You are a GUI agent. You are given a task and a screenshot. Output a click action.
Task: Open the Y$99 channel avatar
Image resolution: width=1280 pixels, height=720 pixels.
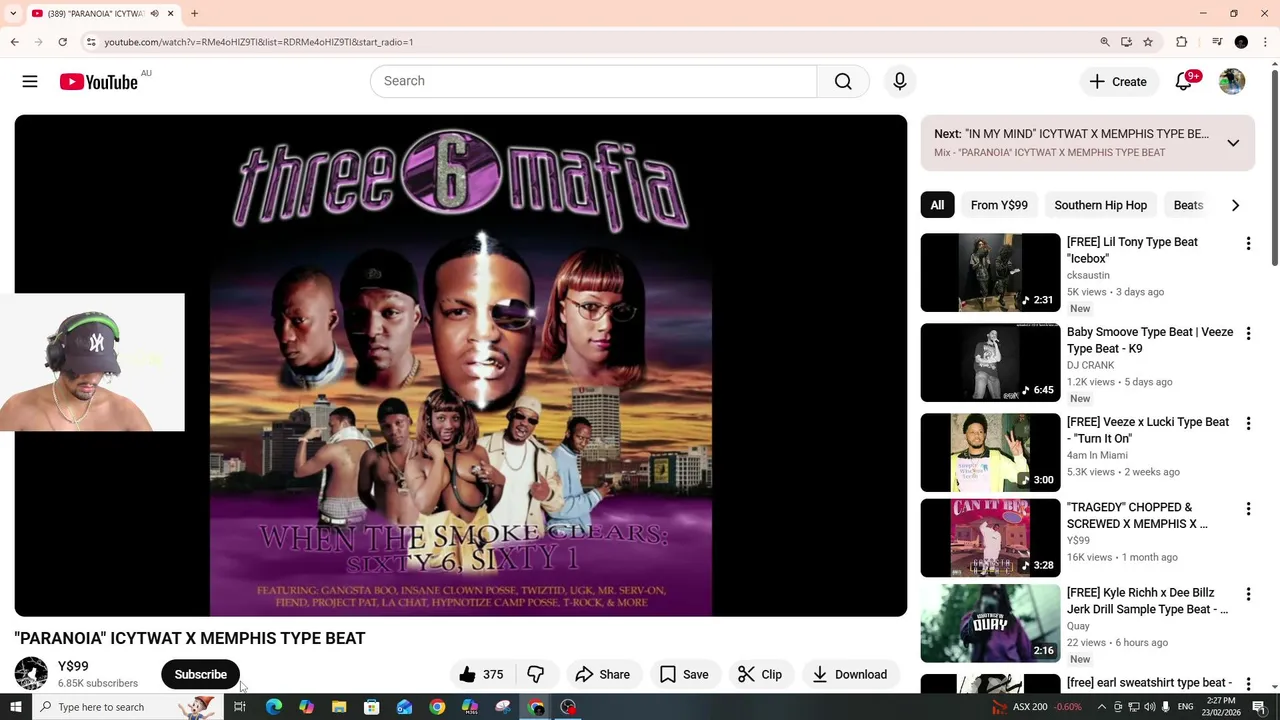pyautogui.click(x=31, y=674)
